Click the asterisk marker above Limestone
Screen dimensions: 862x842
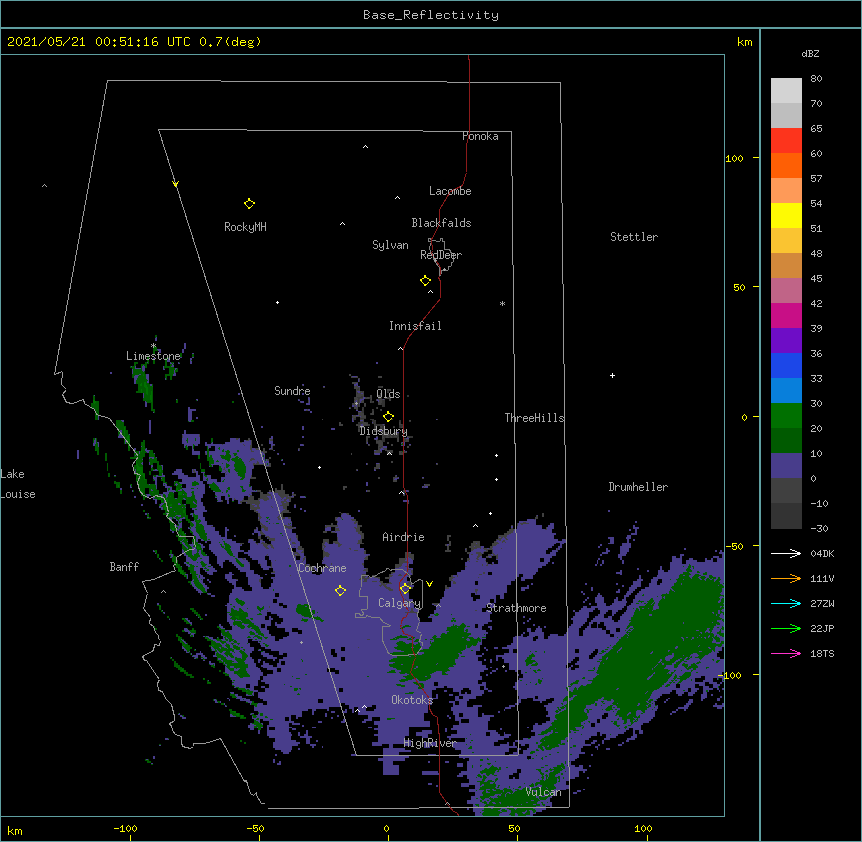pyautogui.click(x=153, y=346)
